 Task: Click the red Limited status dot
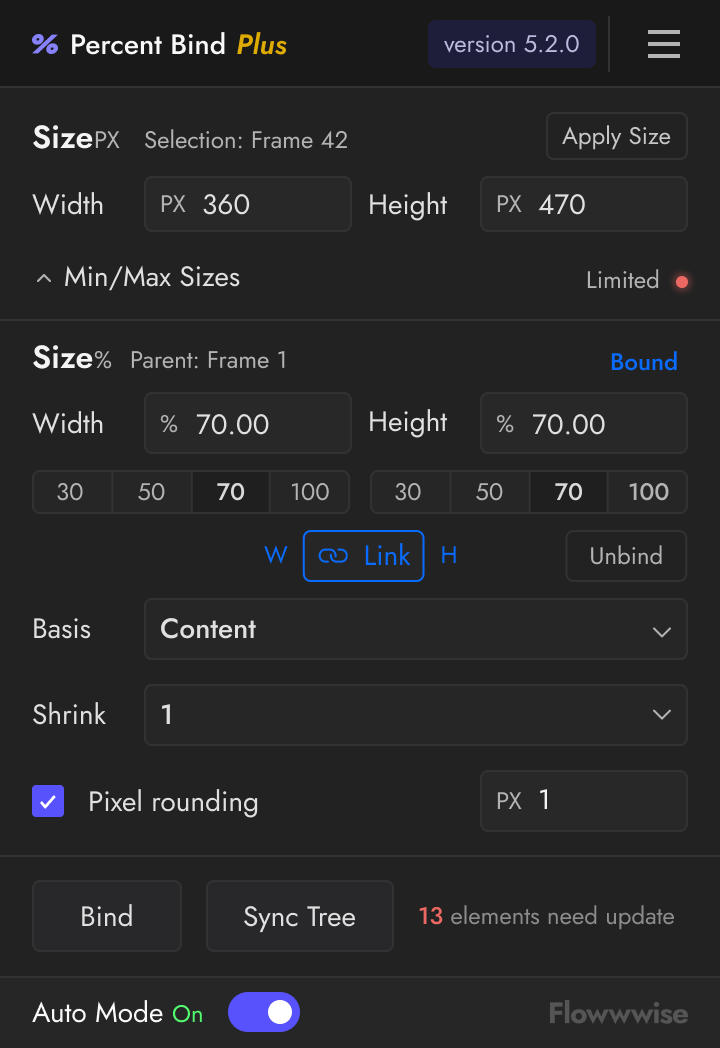(682, 281)
